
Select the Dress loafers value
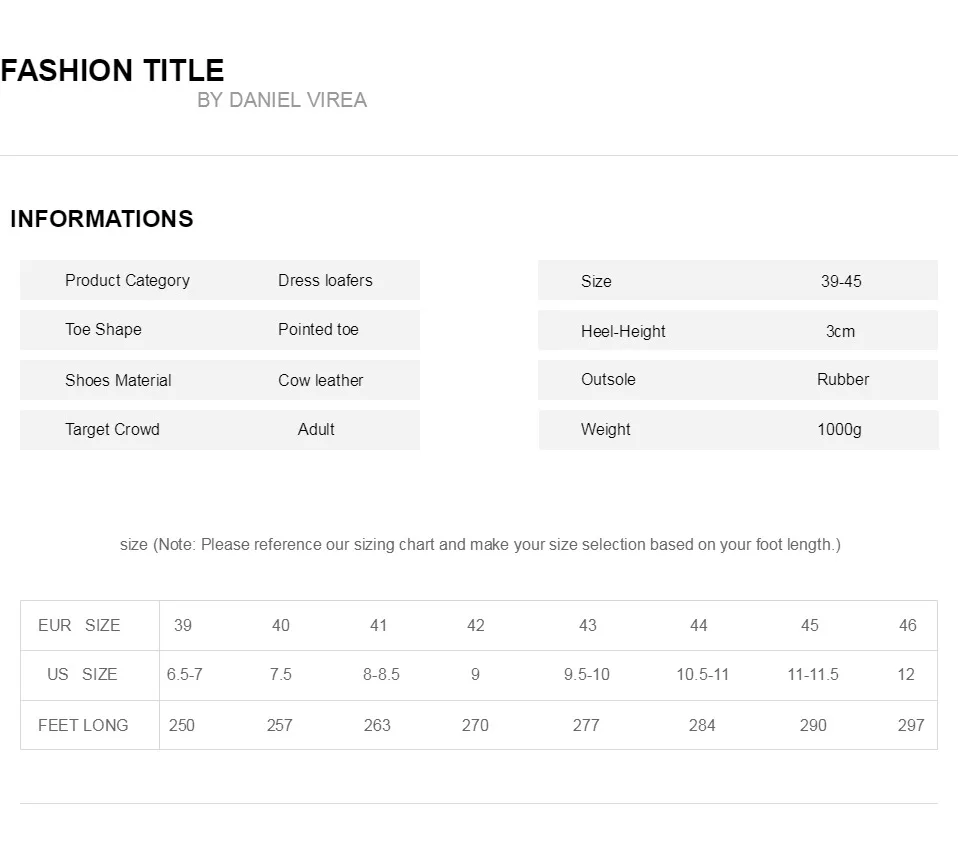[x=325, y=280]
